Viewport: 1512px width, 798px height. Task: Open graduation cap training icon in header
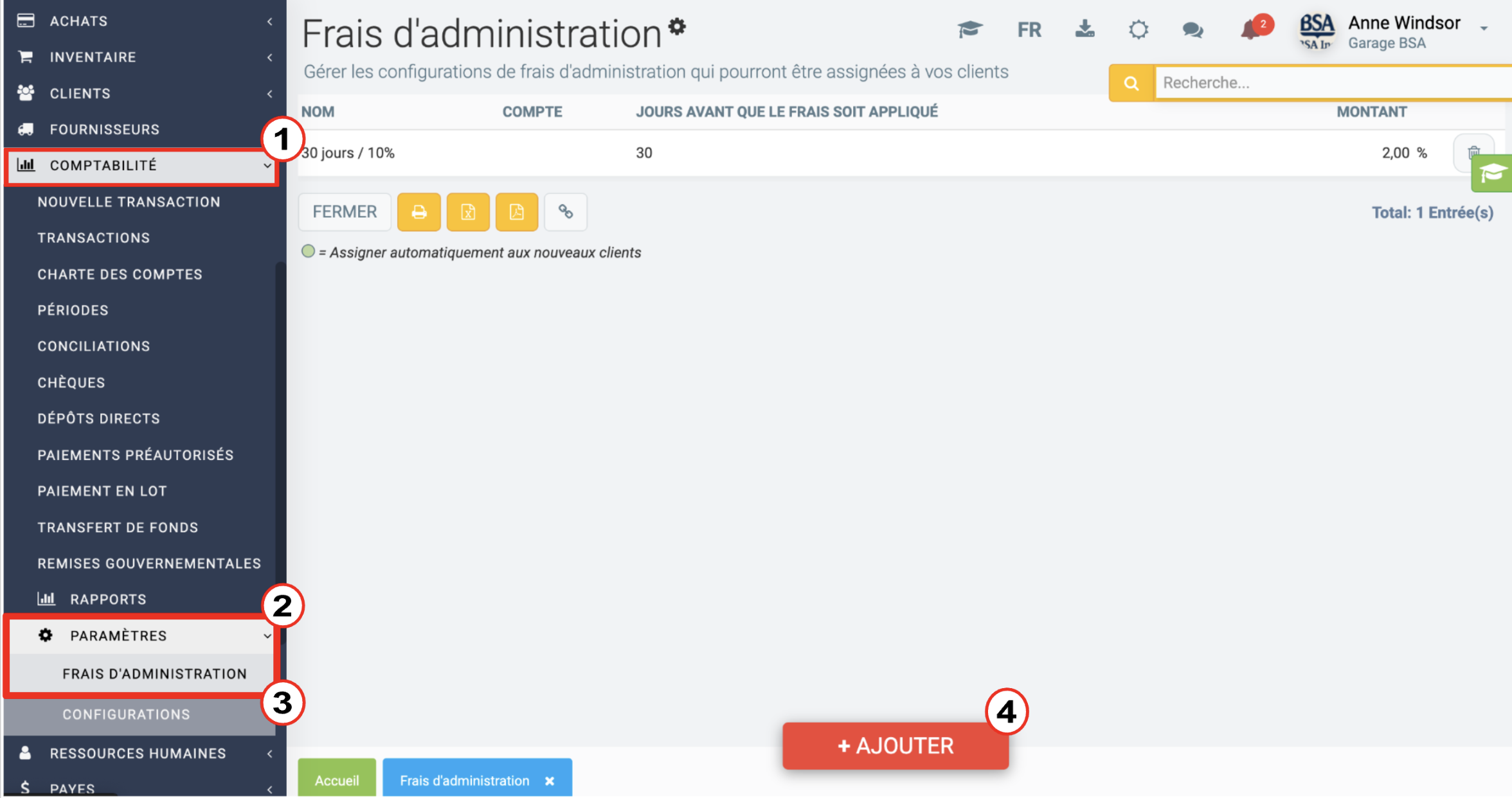pos(970,29)
